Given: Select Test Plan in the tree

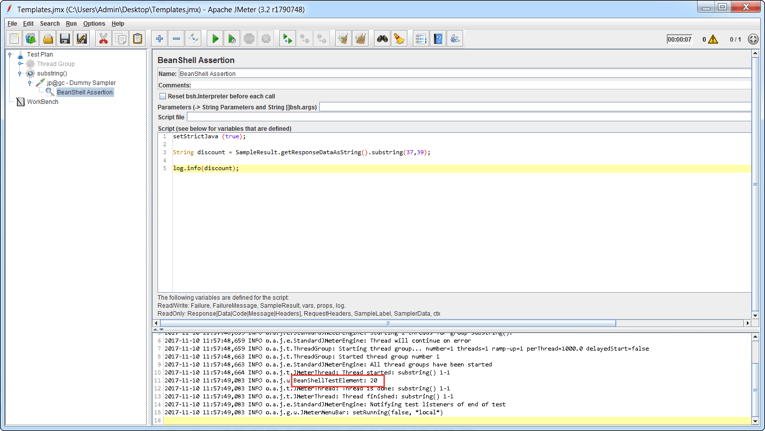Looking at the screenshot, I should (x=40, y=55).
